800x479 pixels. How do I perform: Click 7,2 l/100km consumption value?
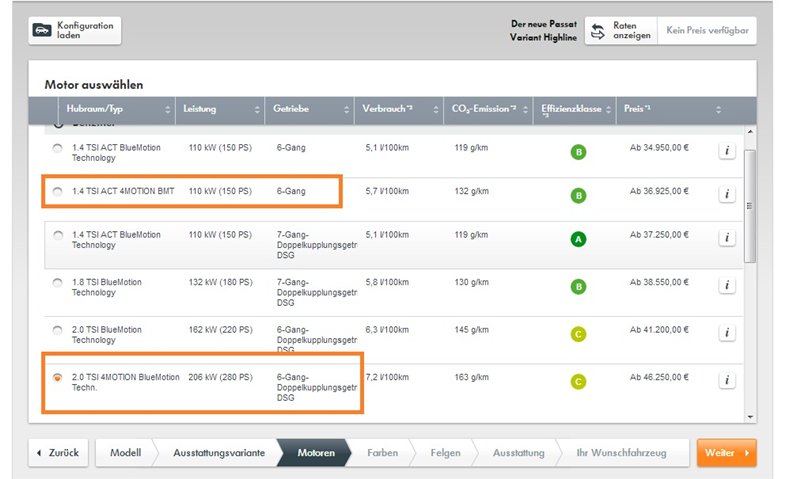[387, 377]
